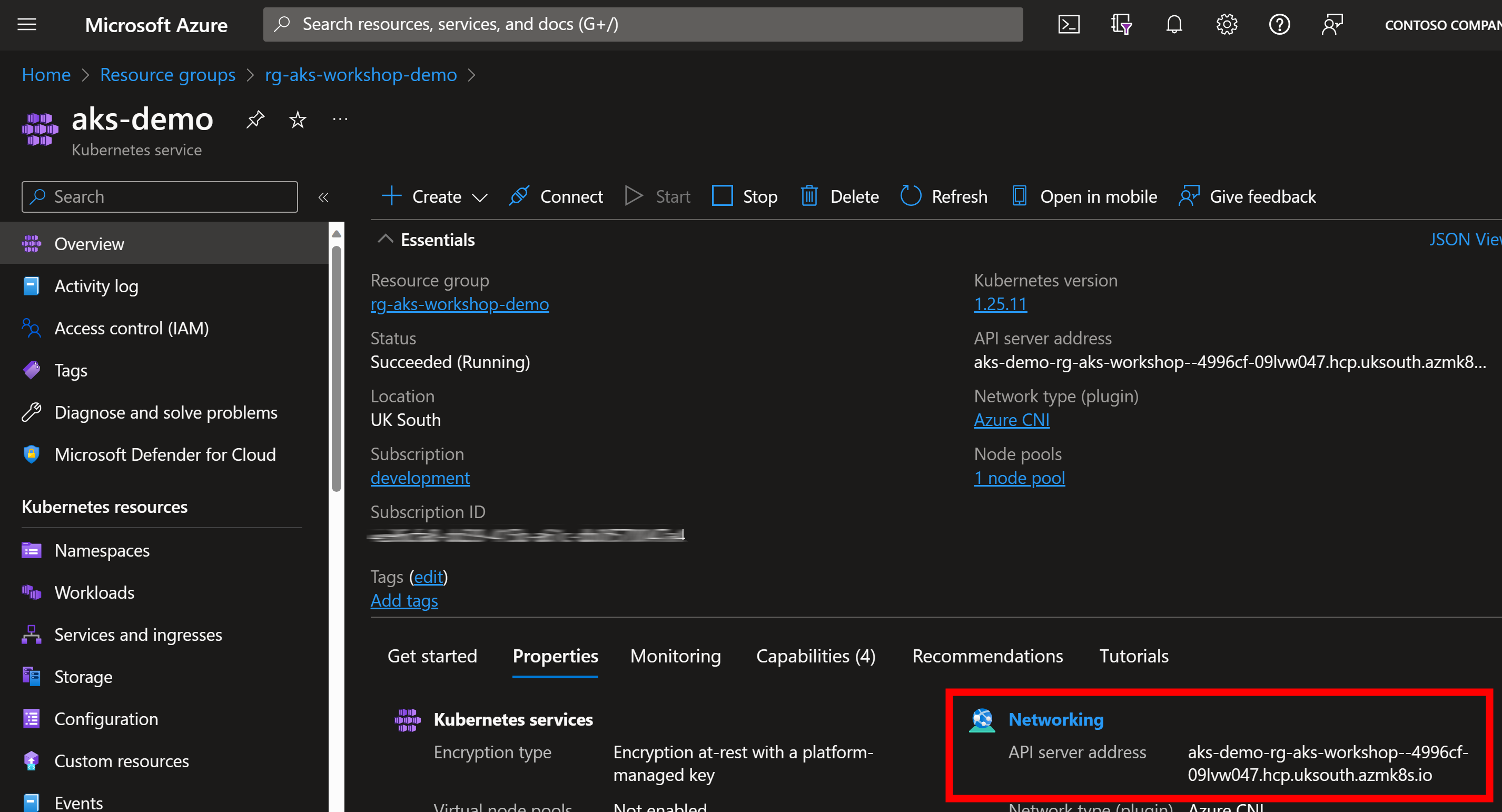The width and height of the screenshot is (1502, 812).
Task: Refresh the cluster overview
Action: [944, 197]
